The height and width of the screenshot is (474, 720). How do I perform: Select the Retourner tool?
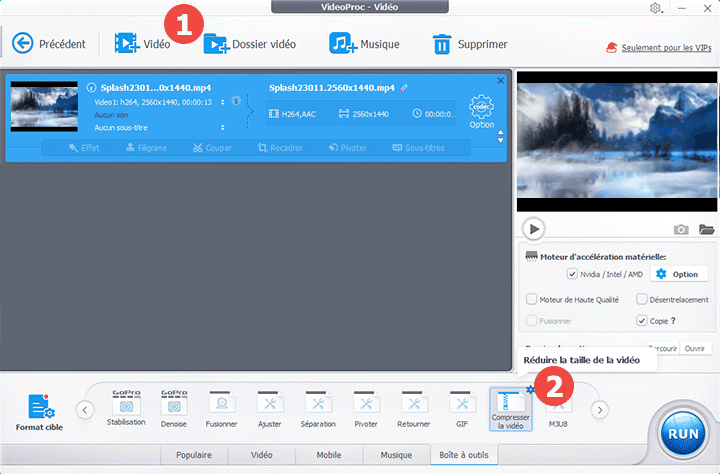coord(414,410)
